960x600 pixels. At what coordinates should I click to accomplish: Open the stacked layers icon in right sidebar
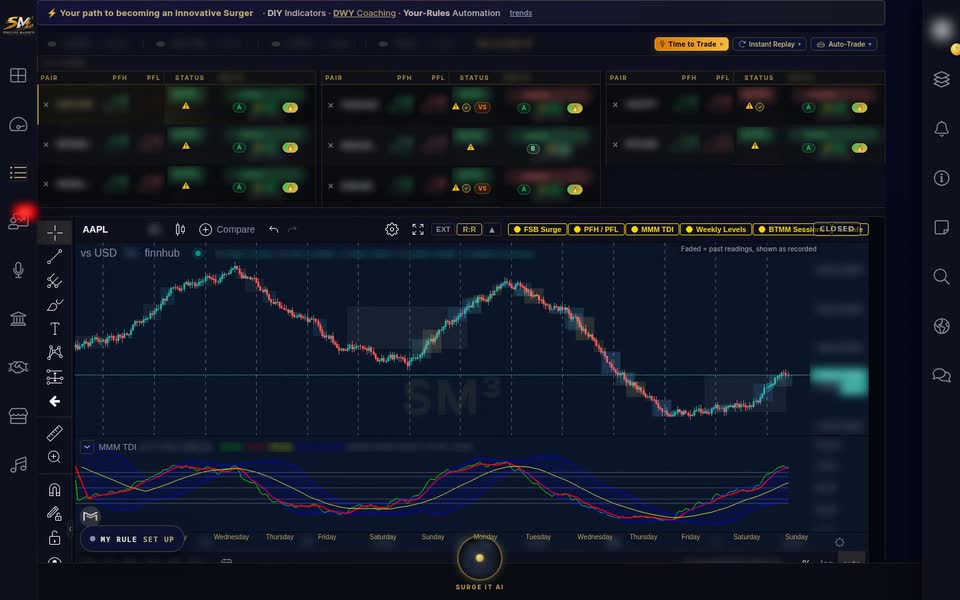click(x=941, y=79)
